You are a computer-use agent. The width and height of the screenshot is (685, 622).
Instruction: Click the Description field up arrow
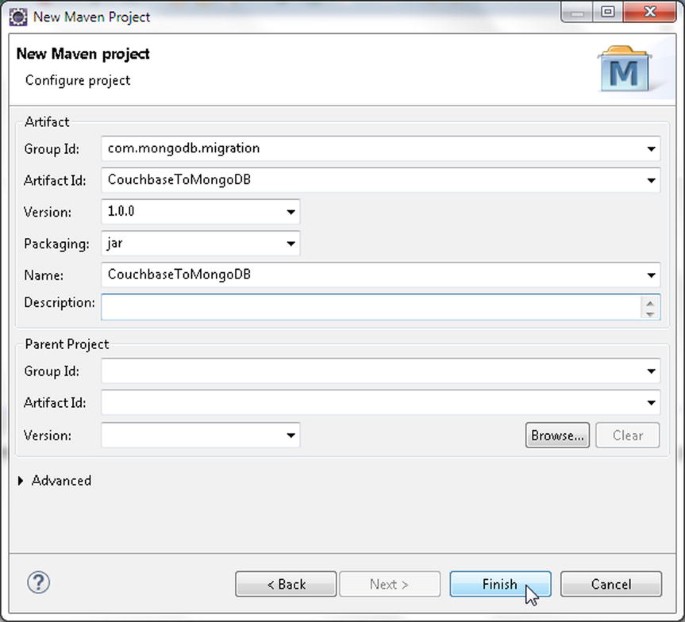(x=650, y=301)
